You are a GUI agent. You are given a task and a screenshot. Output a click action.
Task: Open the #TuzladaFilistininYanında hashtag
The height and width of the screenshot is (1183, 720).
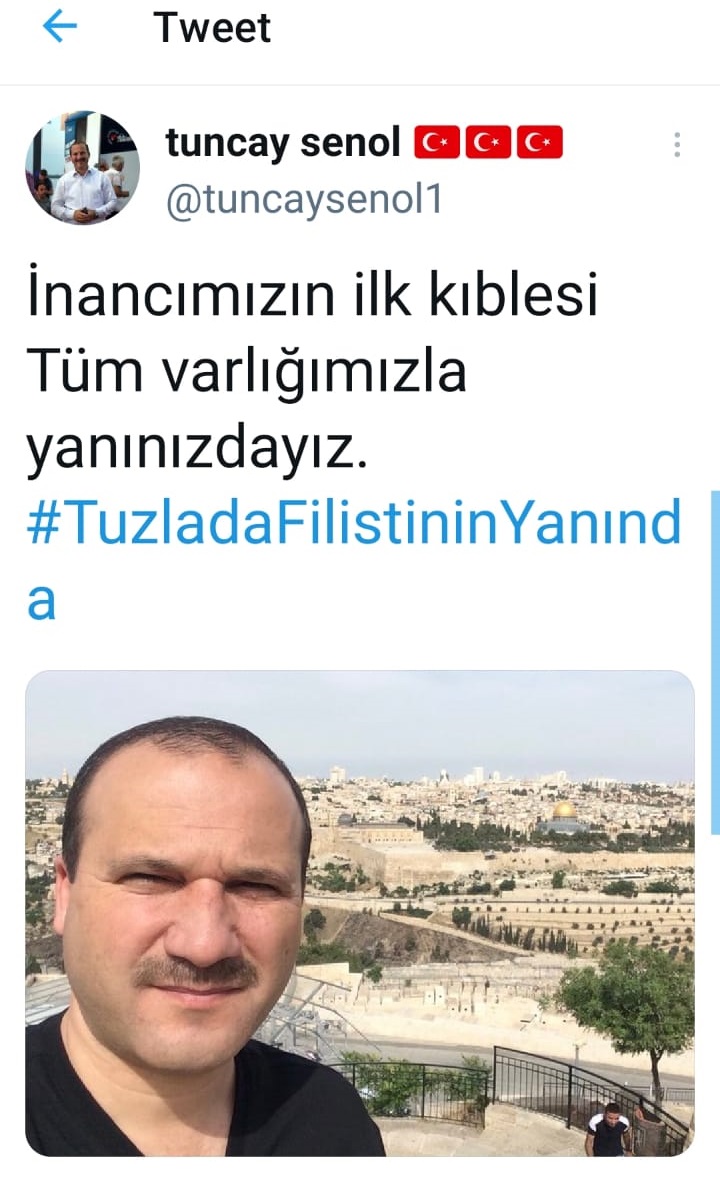click(354, 522)
